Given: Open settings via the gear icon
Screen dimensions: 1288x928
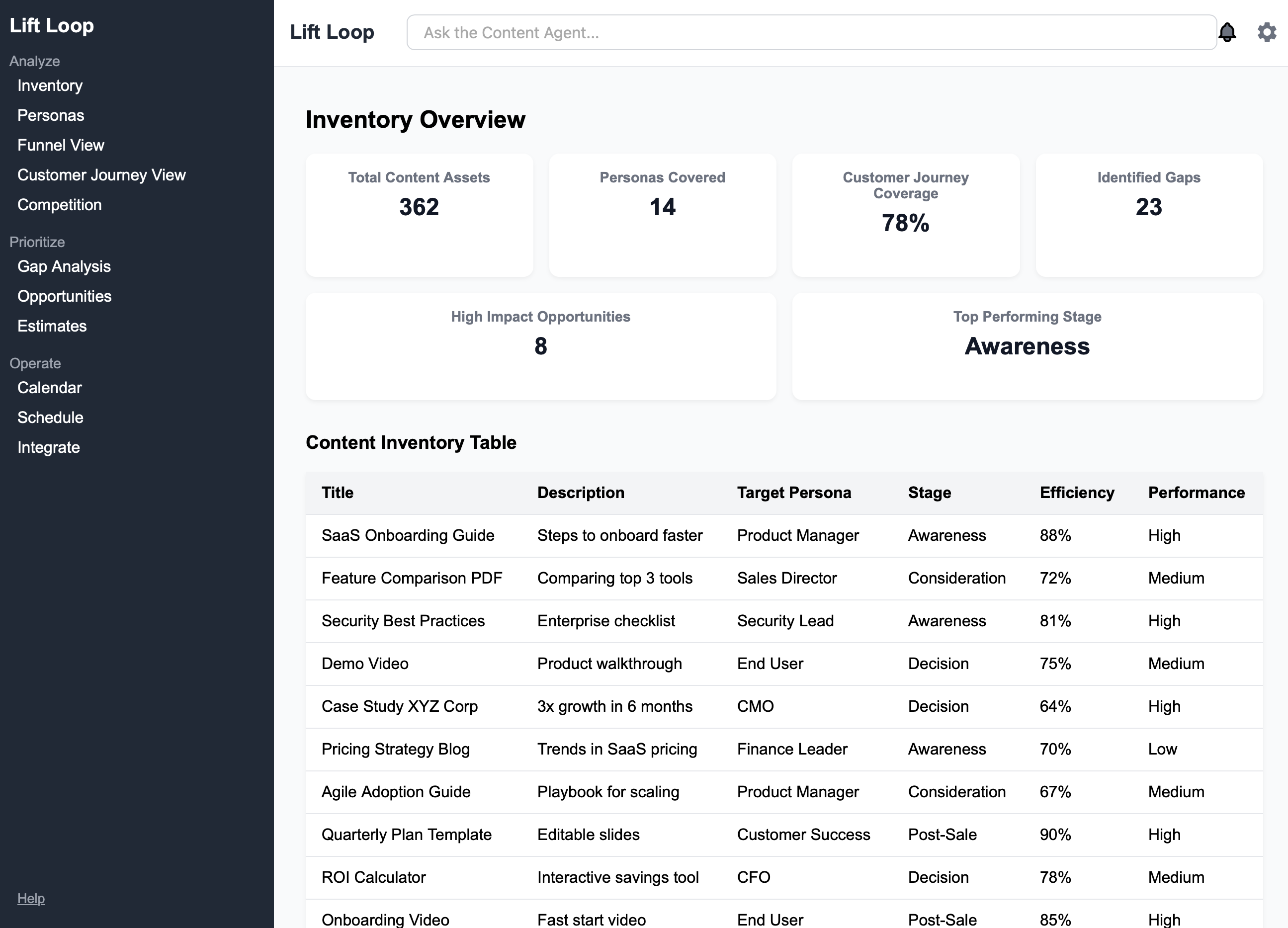Looking at the screenshot, I should (1267, 32).
